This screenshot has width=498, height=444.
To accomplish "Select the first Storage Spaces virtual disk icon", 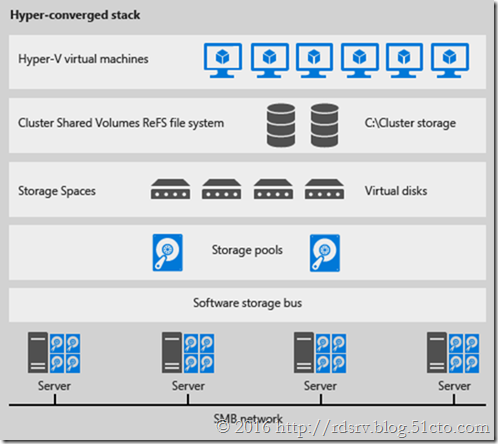I will click(x=171, y=189).
